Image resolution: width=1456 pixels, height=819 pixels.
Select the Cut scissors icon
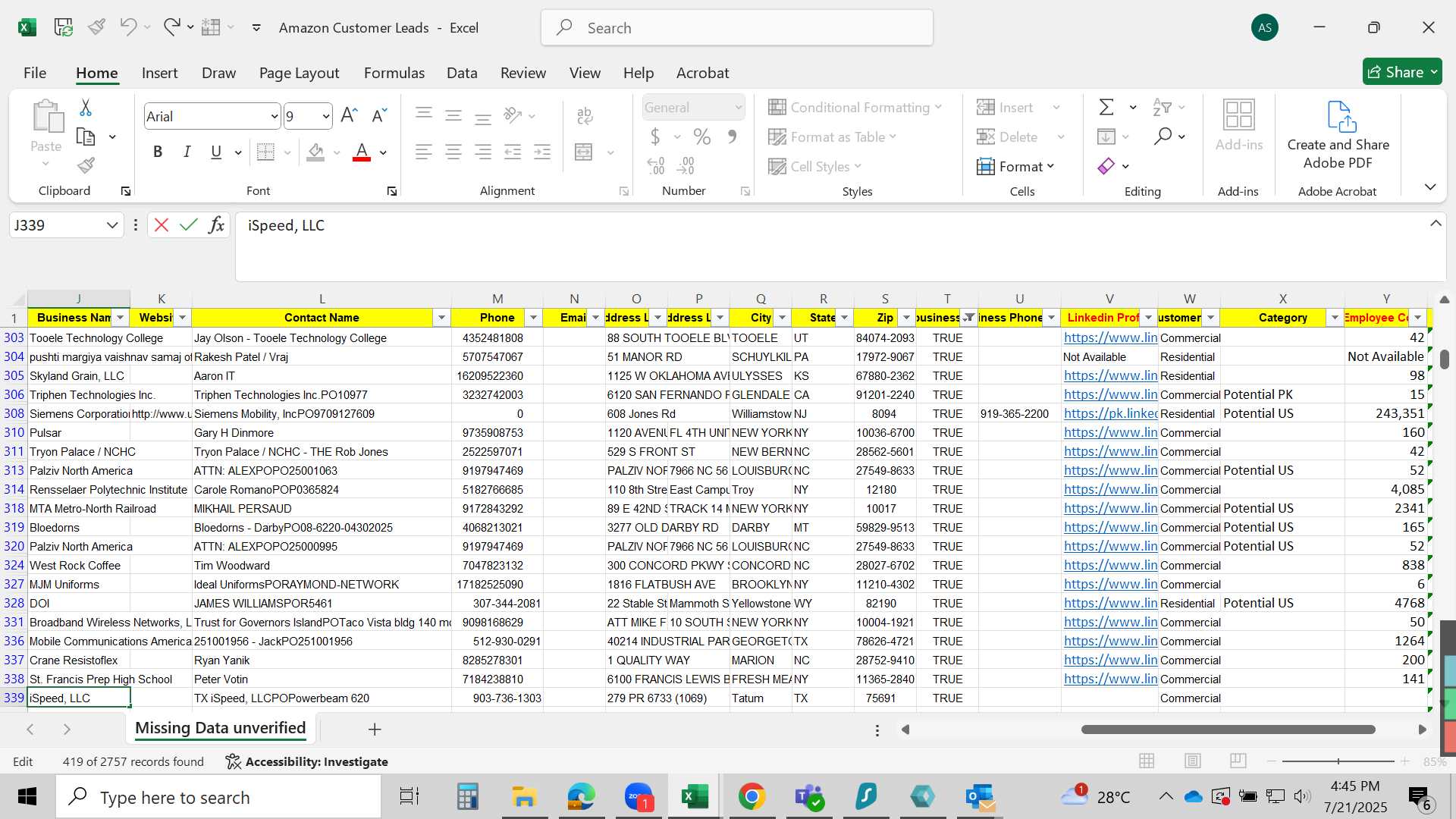(x=86, y=108)
